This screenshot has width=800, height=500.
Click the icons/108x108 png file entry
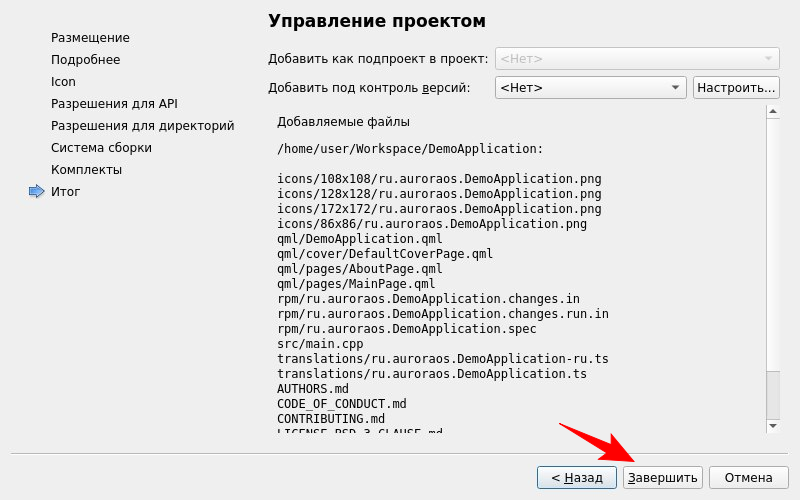click(439, 179)
